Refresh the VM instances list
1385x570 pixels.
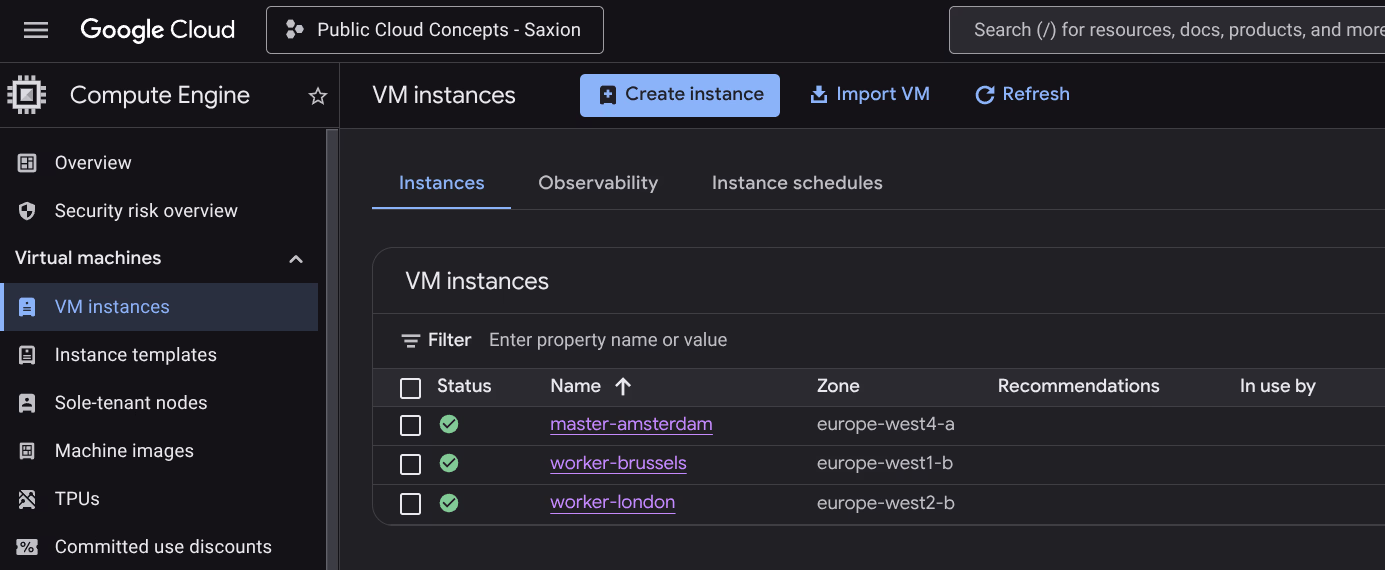(x=1022, y=94)
